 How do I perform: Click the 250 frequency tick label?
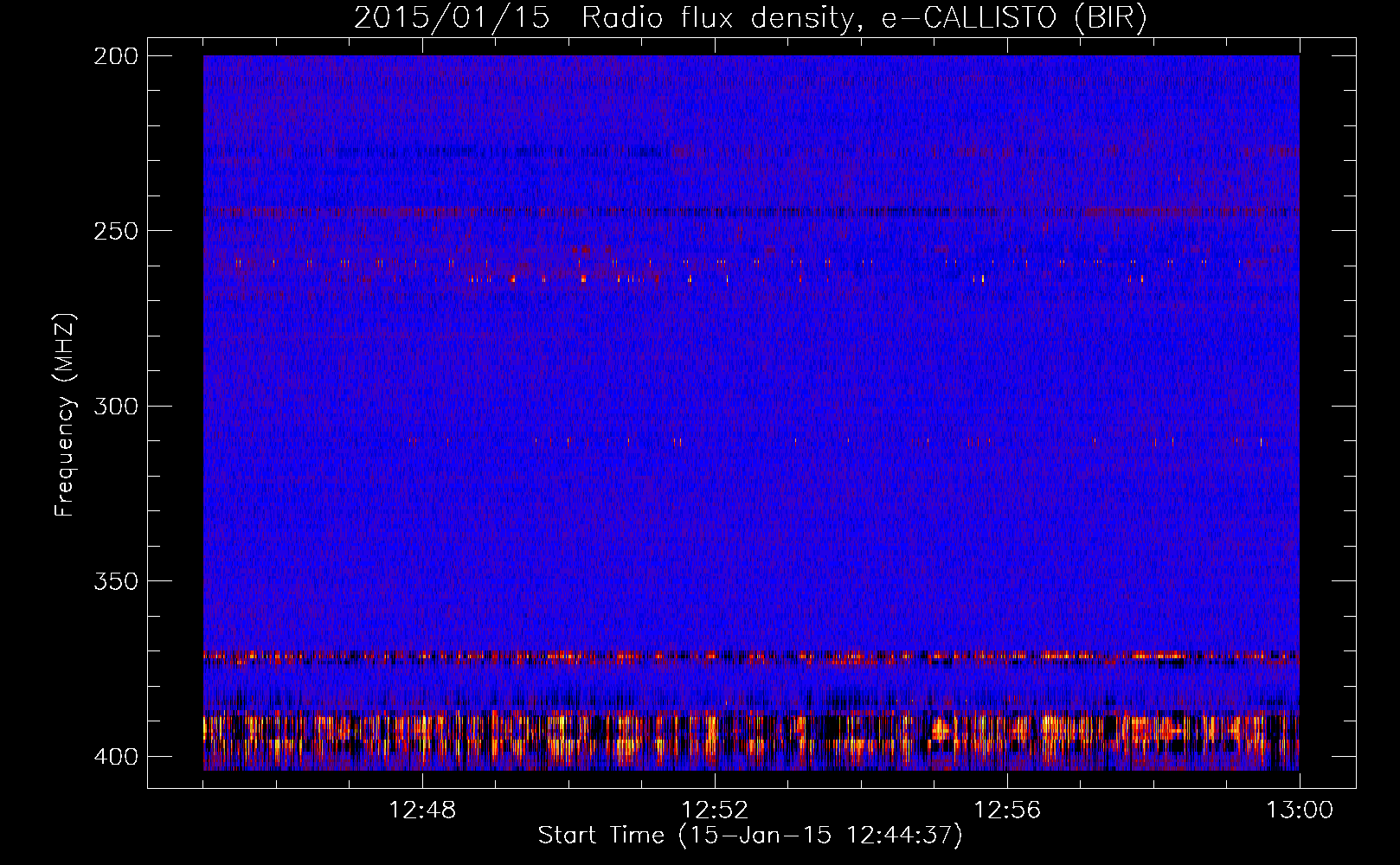pos(115,231)
